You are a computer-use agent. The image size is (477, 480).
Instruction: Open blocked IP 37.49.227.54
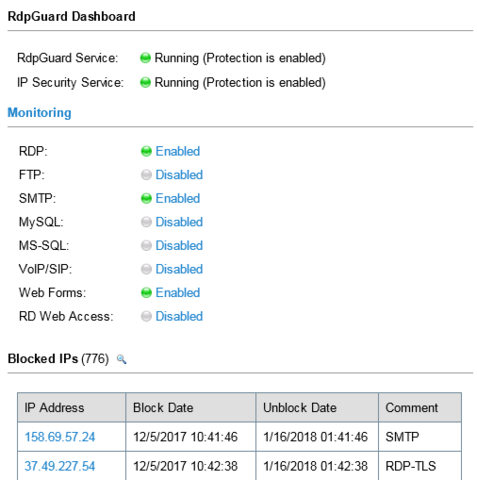pyautogui.click(x=60, y=466)
